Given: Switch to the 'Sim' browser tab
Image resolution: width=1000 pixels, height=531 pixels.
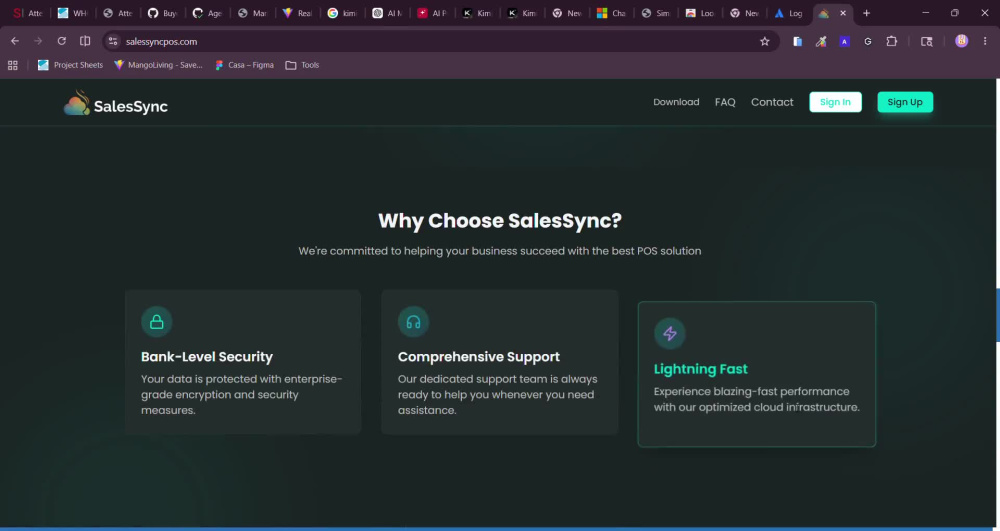Looking at the screenshot, I should [x=656, y=13].
